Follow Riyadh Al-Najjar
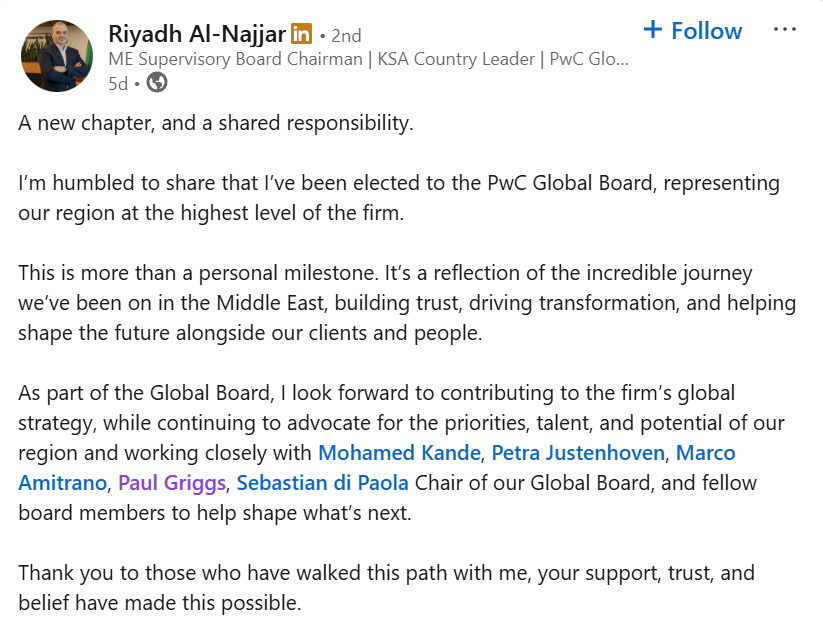 point(692,30)
